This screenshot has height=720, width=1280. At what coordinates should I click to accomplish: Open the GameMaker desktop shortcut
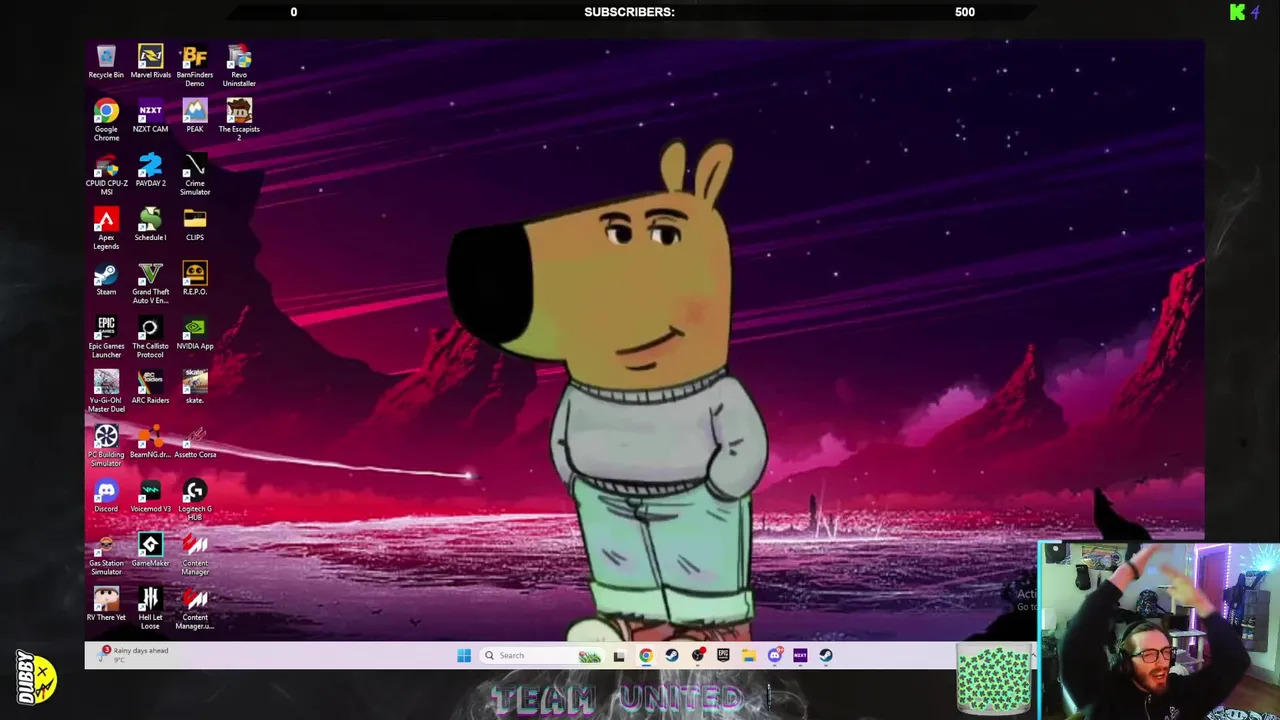click(x=150, y=549)
